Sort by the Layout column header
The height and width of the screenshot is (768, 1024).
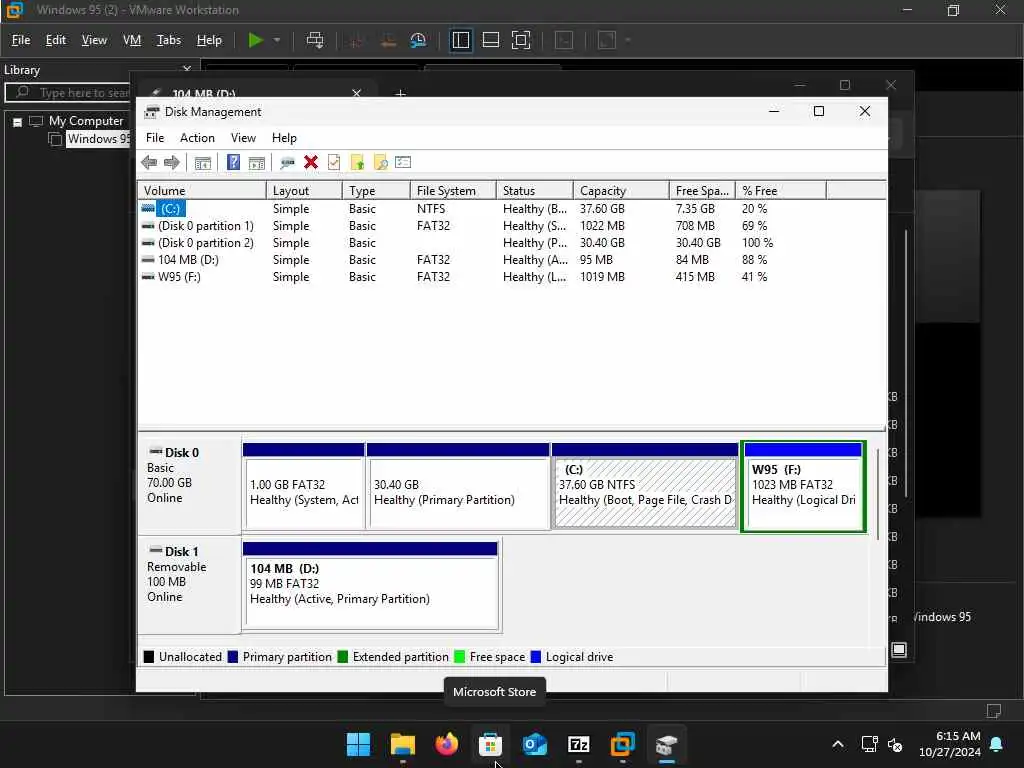coord(304,191)
